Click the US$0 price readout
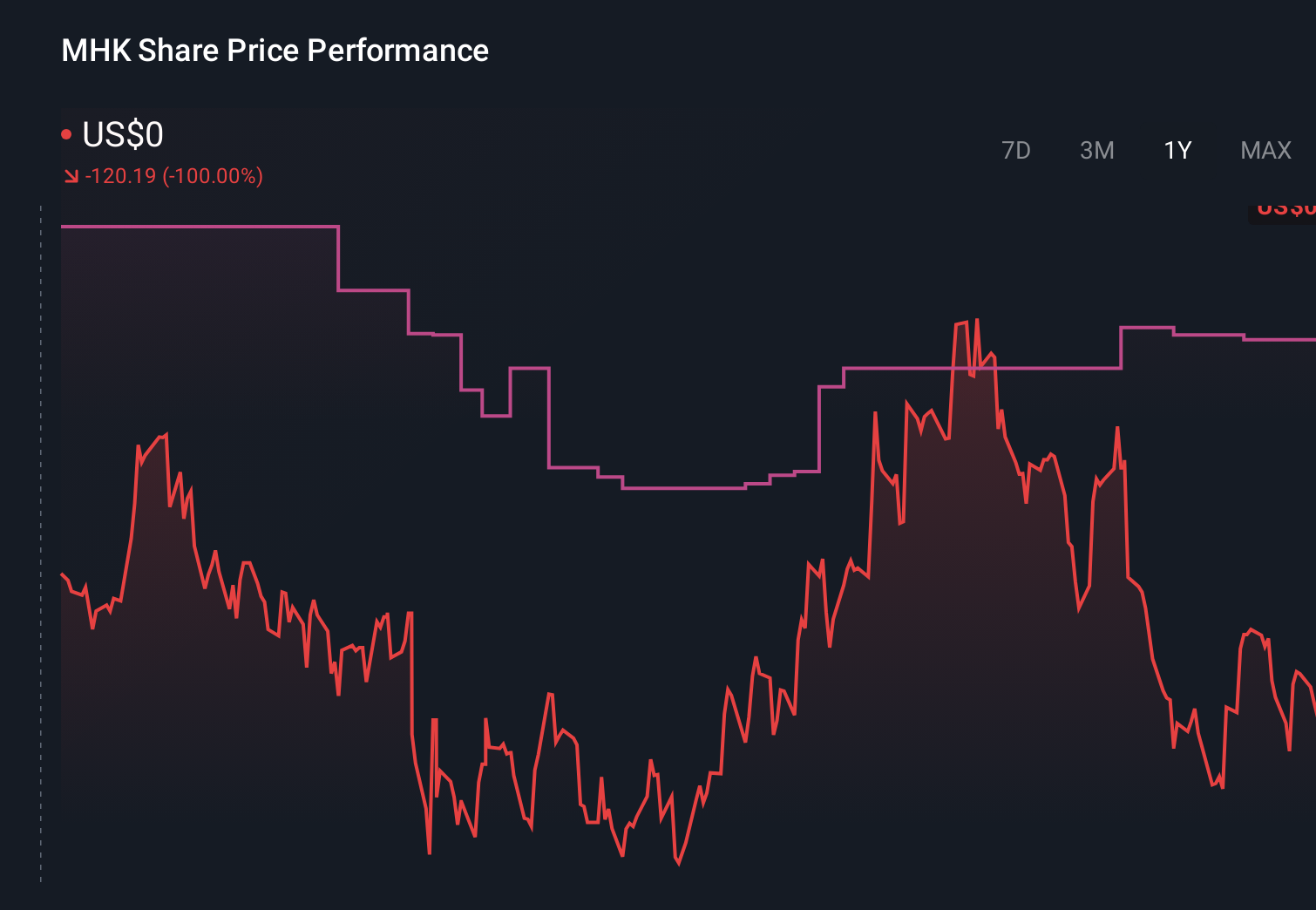1316x910 pixels. [122, 134]
